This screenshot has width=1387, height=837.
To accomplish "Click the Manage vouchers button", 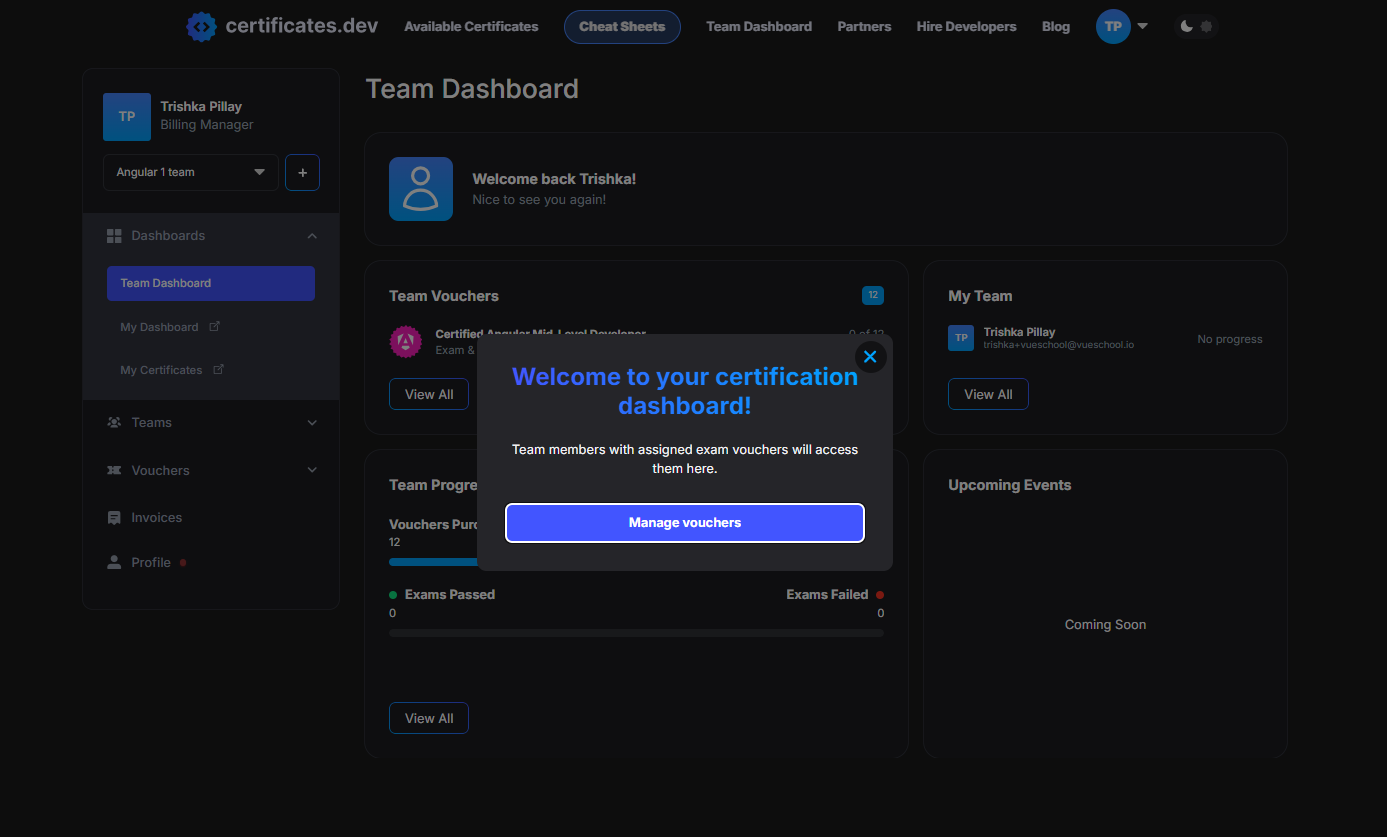I will (x=685, y=523).
